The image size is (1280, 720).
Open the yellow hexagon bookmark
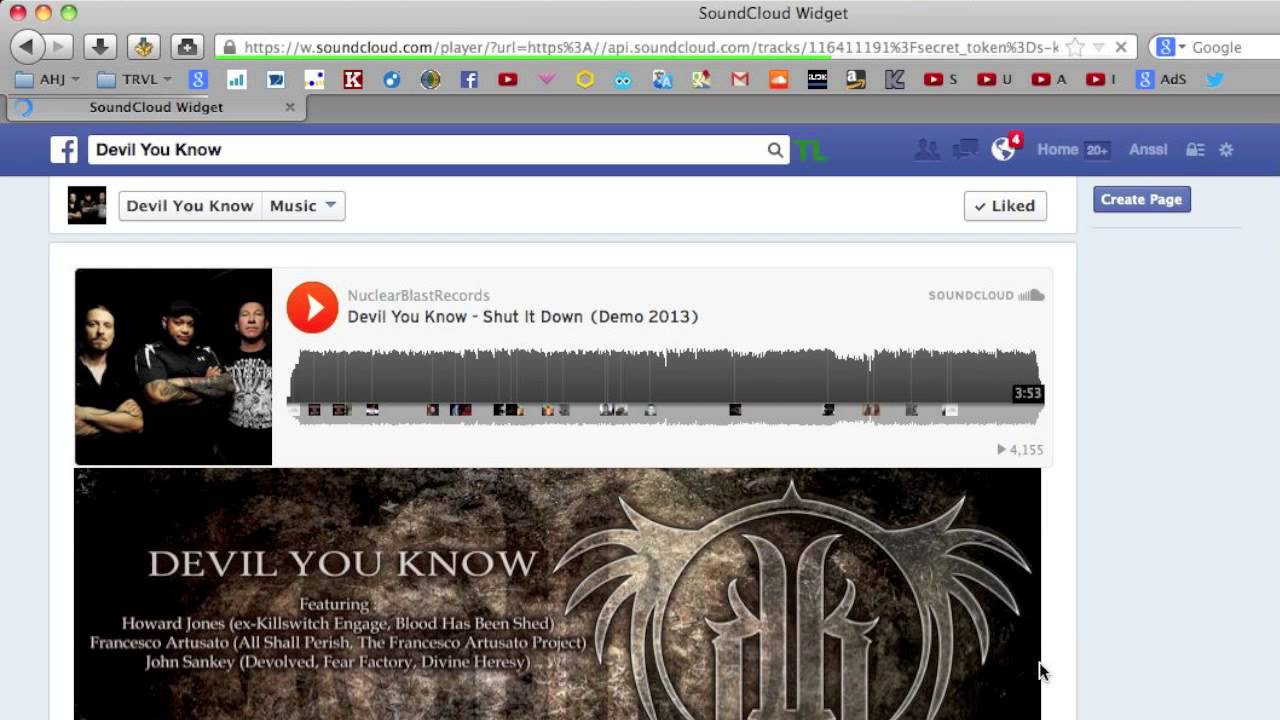(585, 79)
